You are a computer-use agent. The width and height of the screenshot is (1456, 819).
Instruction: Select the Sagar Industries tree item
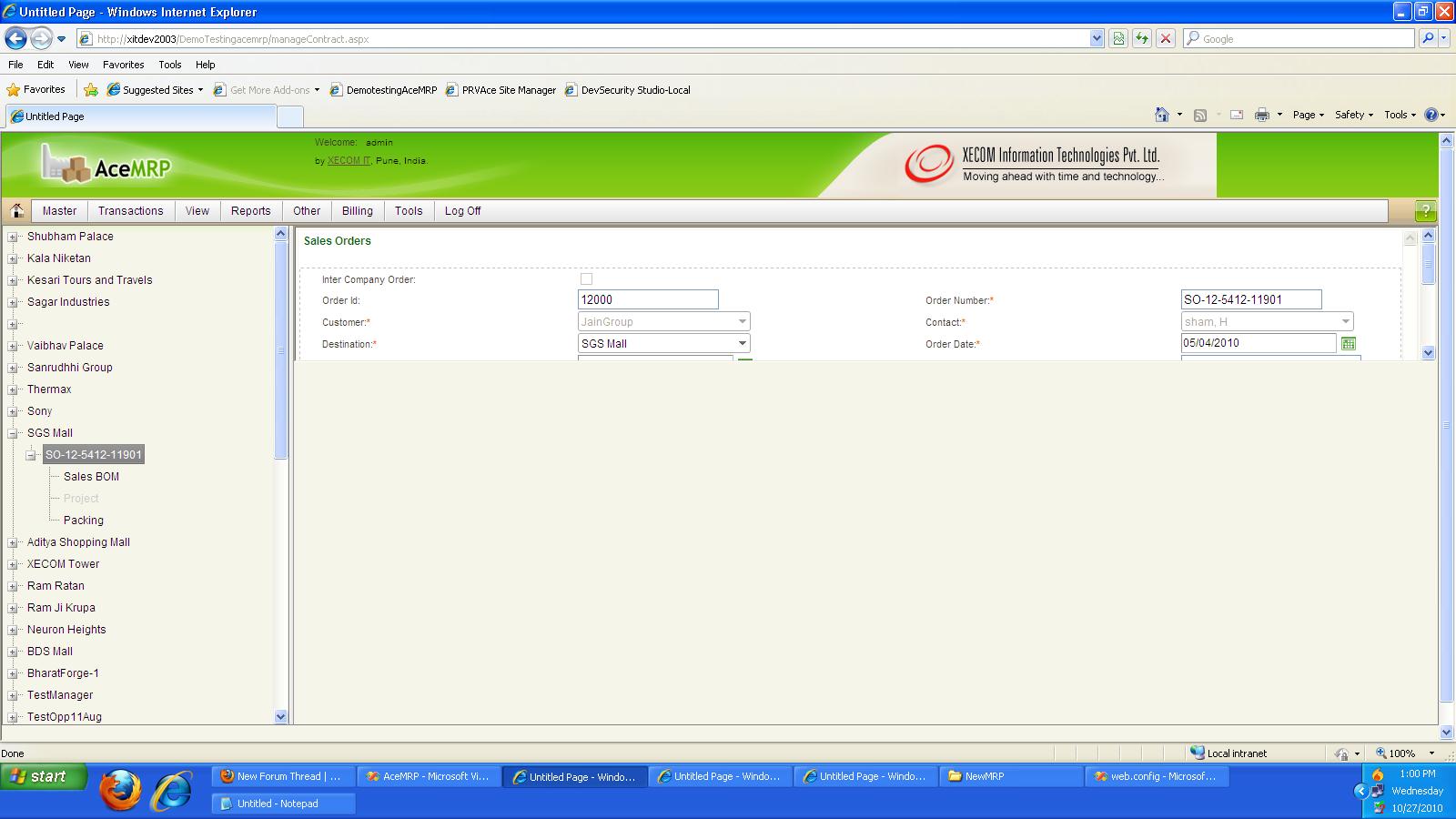(68, 302)
